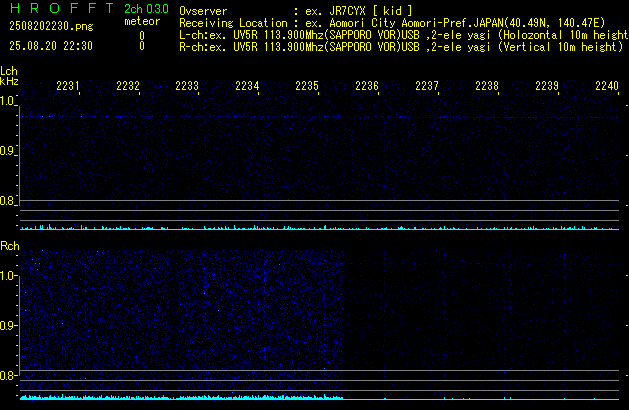Click the Rch 1.0 kHz axis value

pyautogui.click(x=7, y=276)
